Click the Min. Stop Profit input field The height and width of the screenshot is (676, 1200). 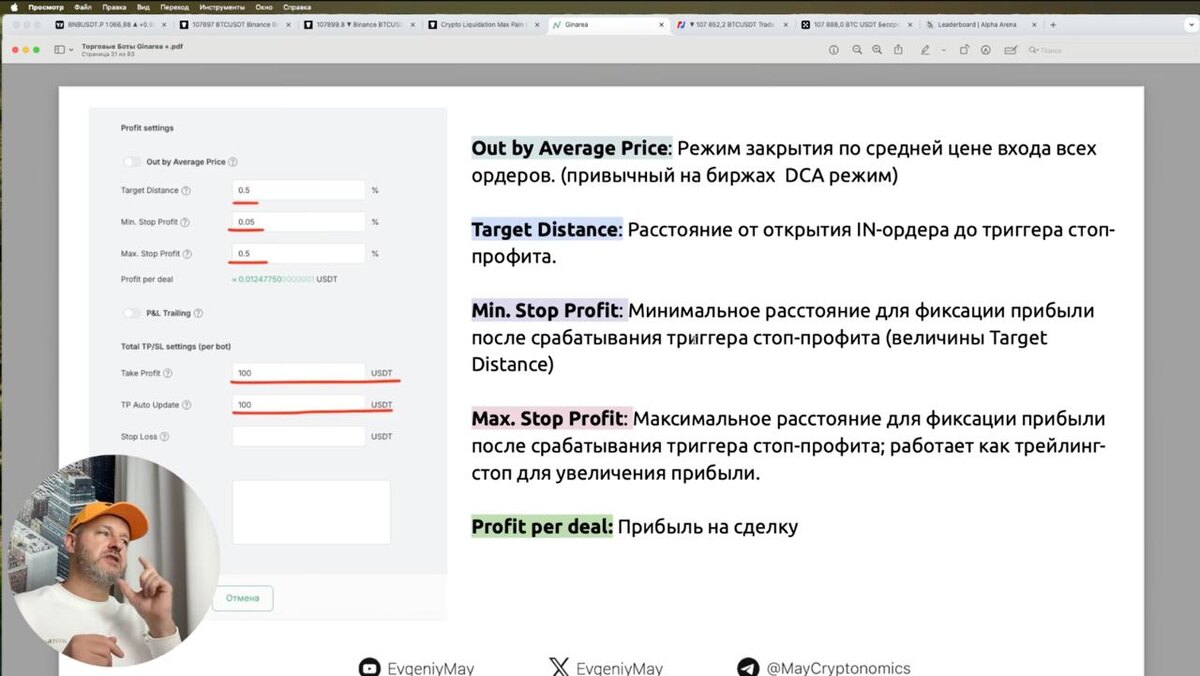pyautogui.click(x=299, y=222)
